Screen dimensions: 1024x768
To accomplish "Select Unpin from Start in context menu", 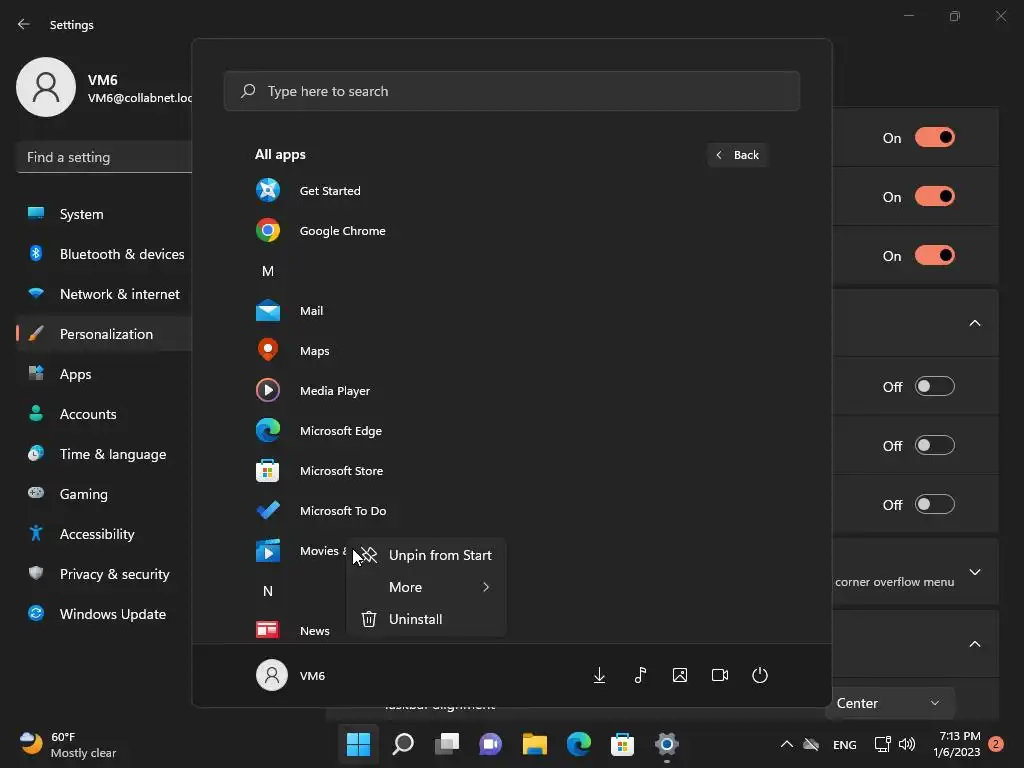I will click(x=426, y=555).
